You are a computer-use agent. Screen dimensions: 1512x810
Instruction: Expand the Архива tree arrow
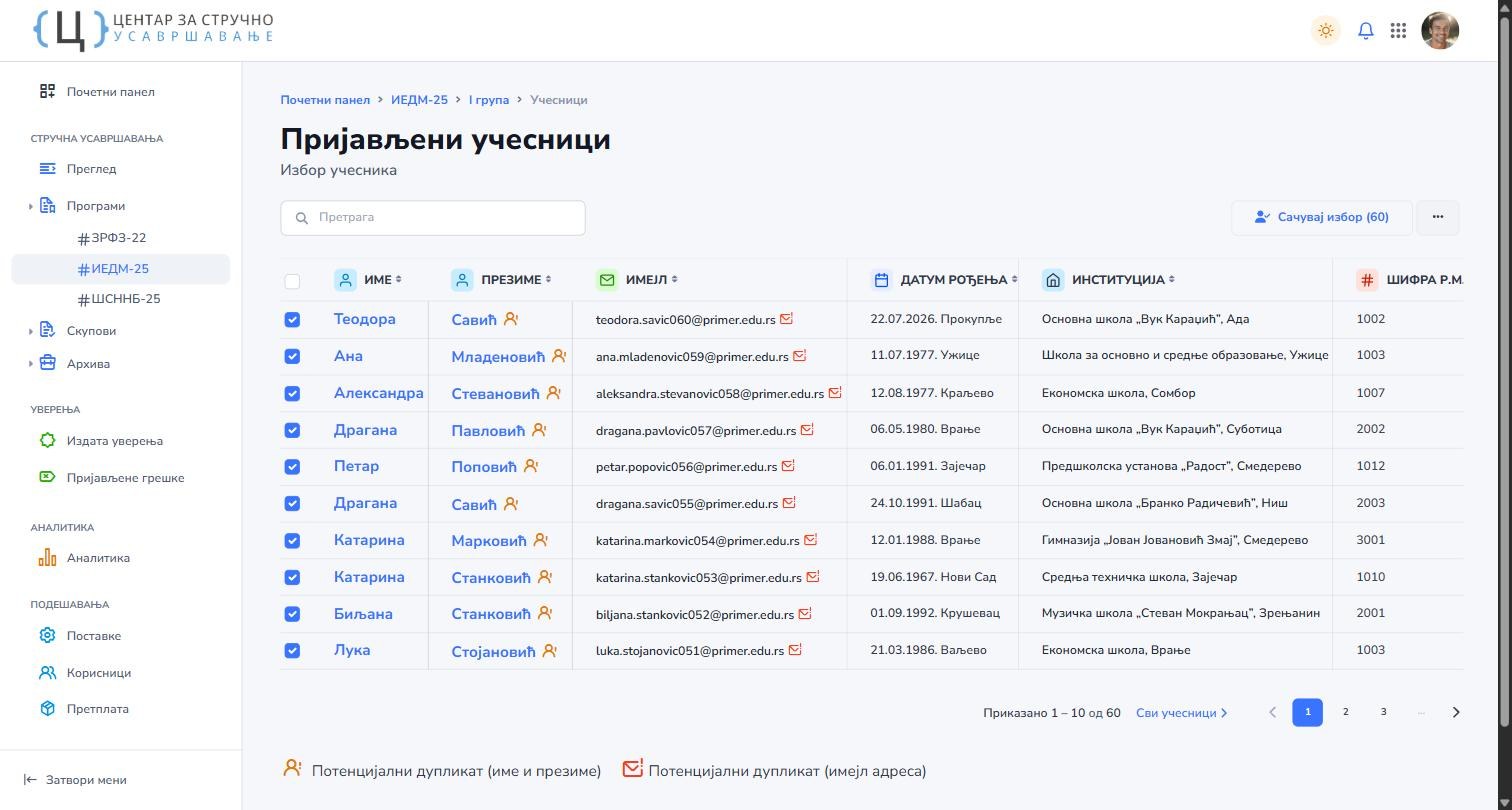click(31, 364)
